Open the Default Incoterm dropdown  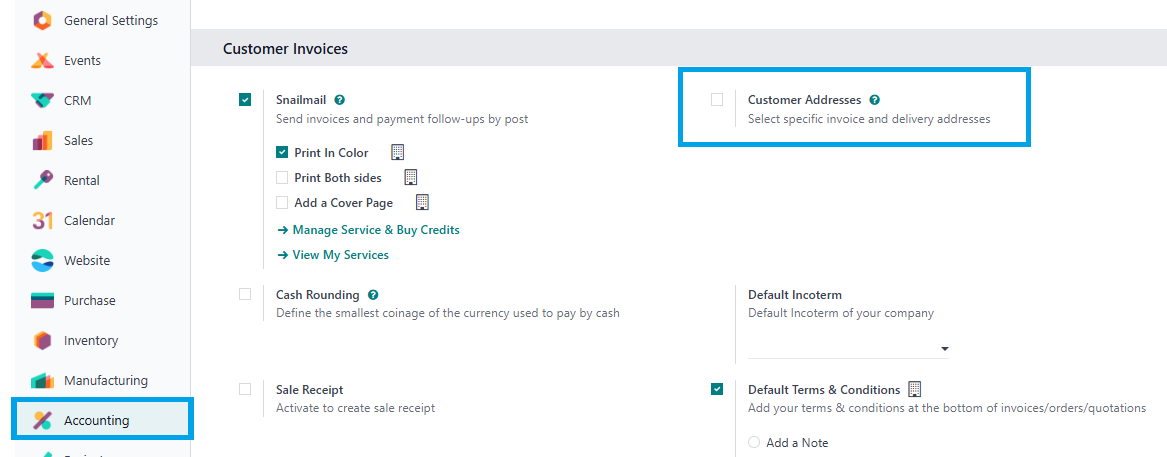click(848, 348)
